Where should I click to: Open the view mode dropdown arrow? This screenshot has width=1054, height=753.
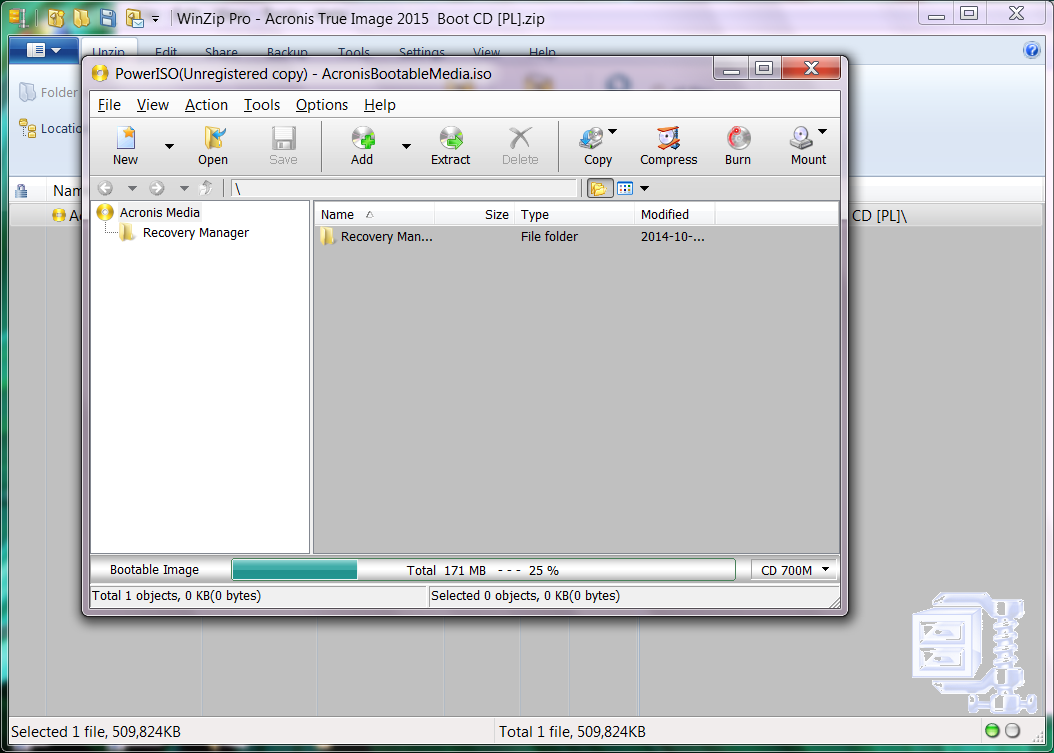click(x=644, y=188)
